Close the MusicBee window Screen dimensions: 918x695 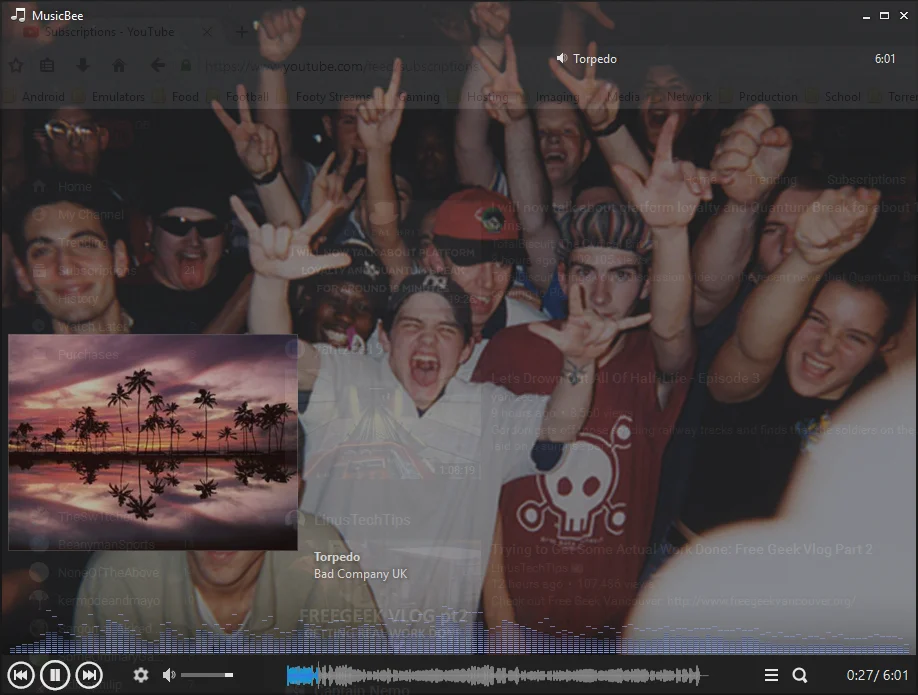[904, 16]
